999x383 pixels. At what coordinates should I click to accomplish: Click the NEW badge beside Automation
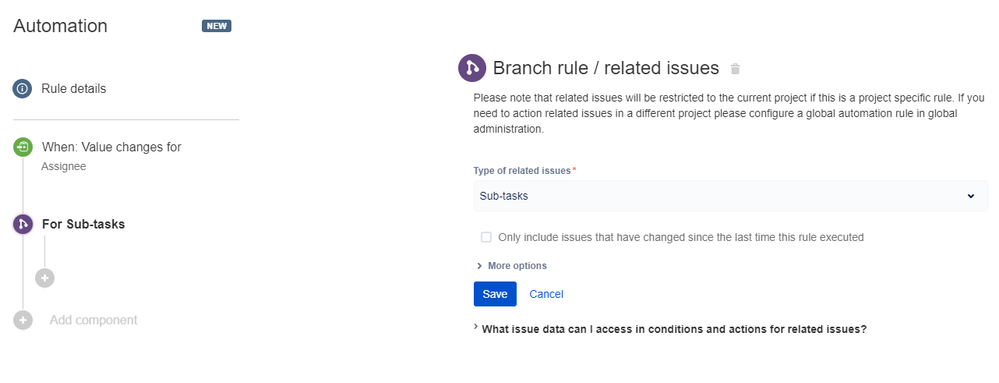pos(217,26)
